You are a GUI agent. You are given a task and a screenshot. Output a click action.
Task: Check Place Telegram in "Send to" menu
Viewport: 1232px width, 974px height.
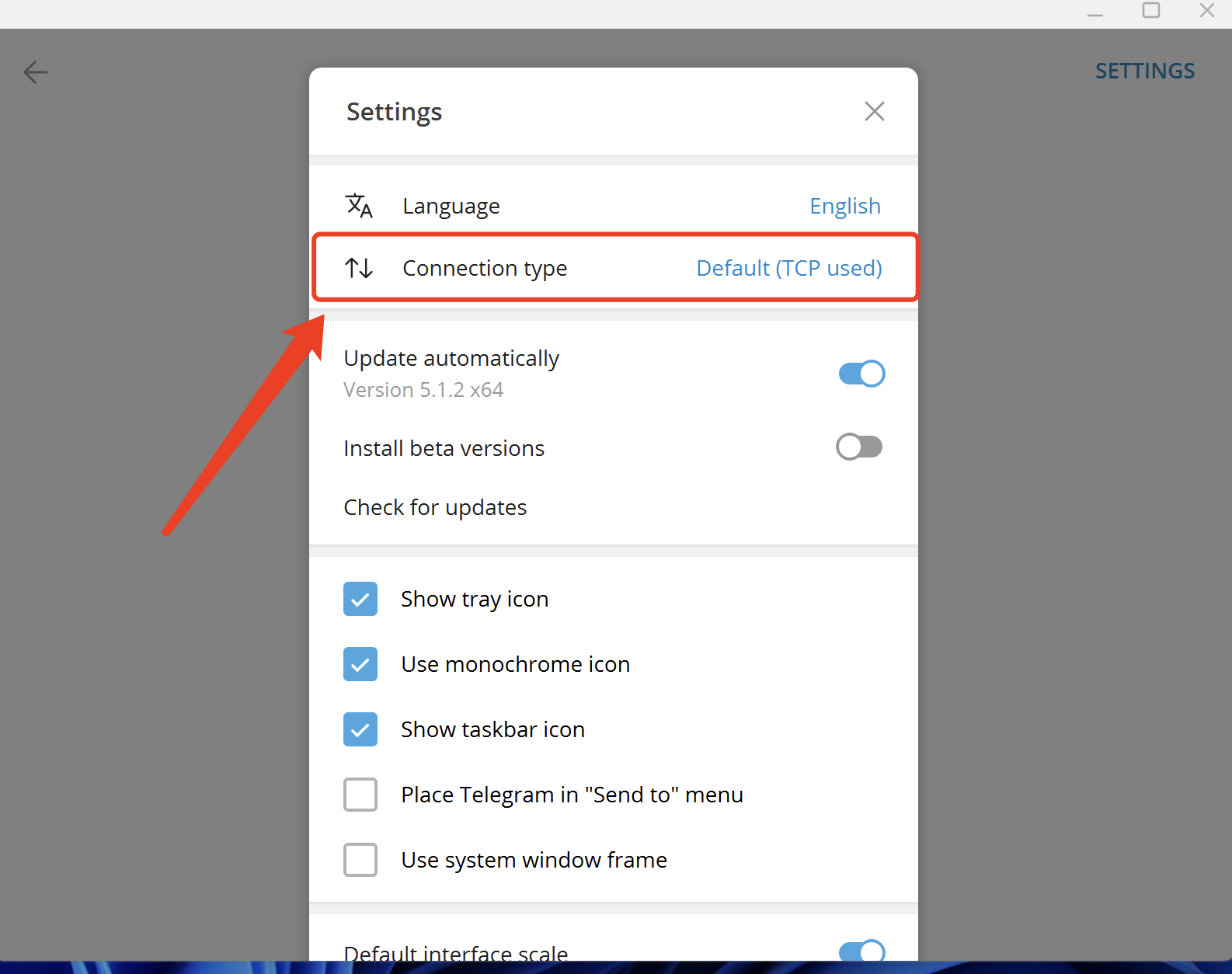tap(360, 795)
